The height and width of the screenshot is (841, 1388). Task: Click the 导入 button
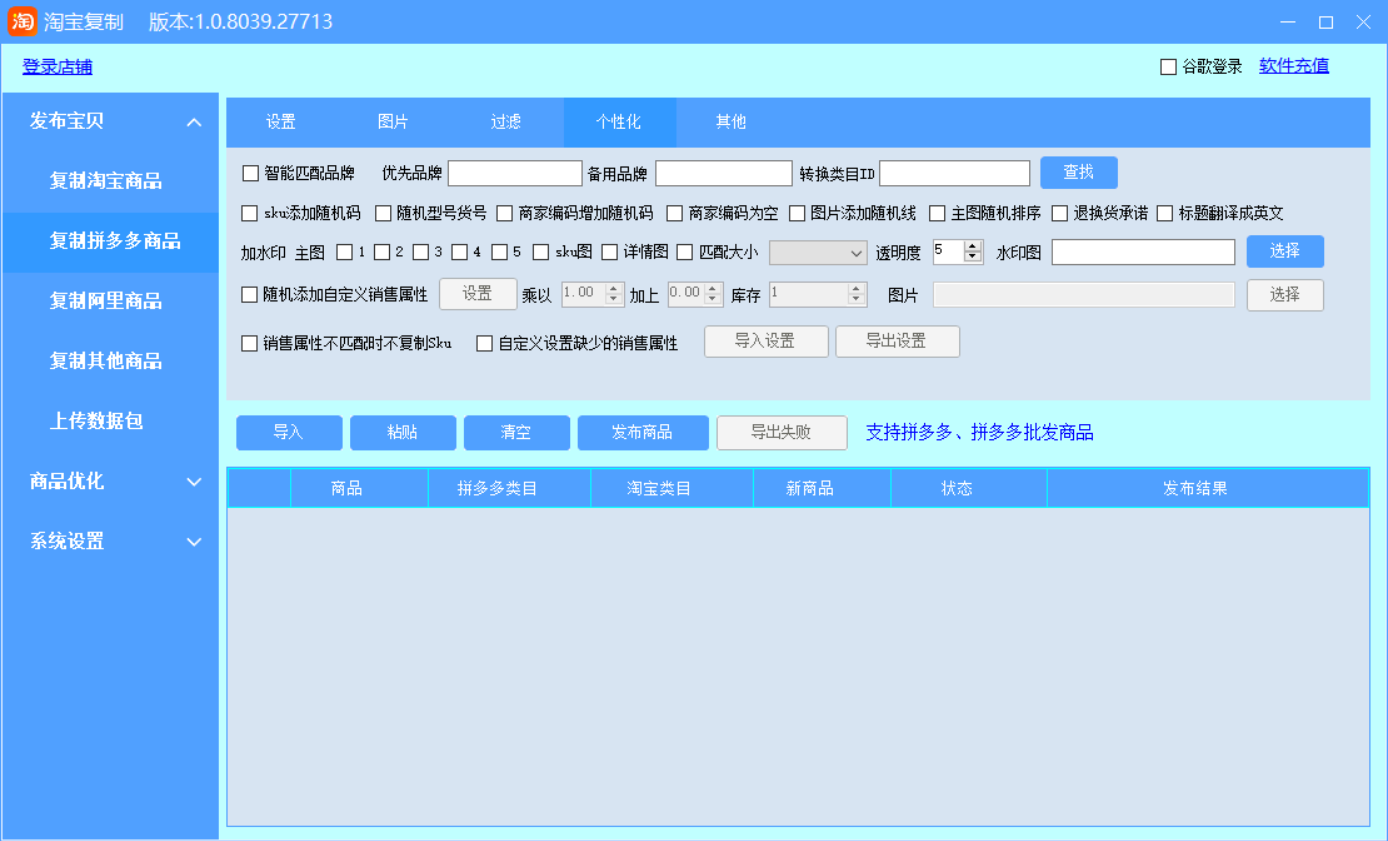pos(288,433)
